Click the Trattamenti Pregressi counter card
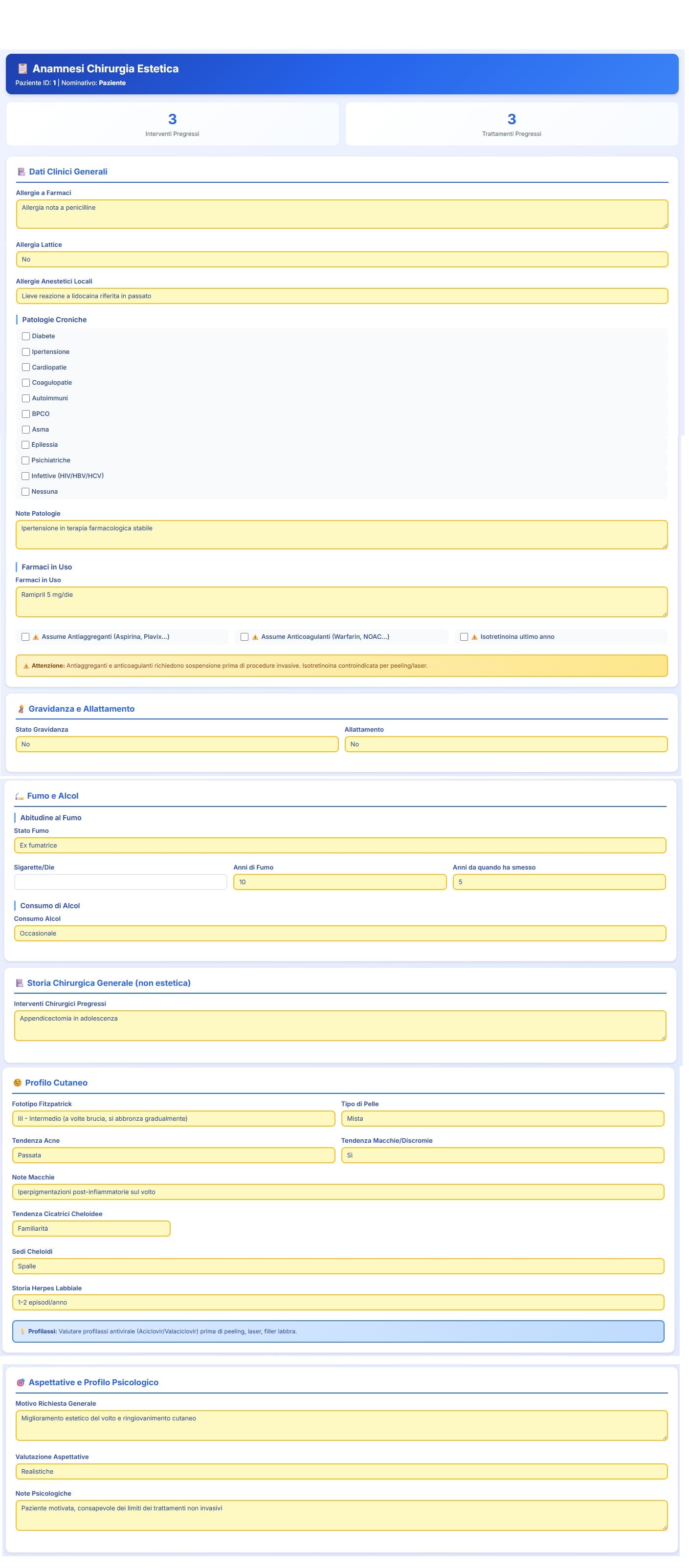The width and height of the screenshot is (689, 1568). [511, 124]
